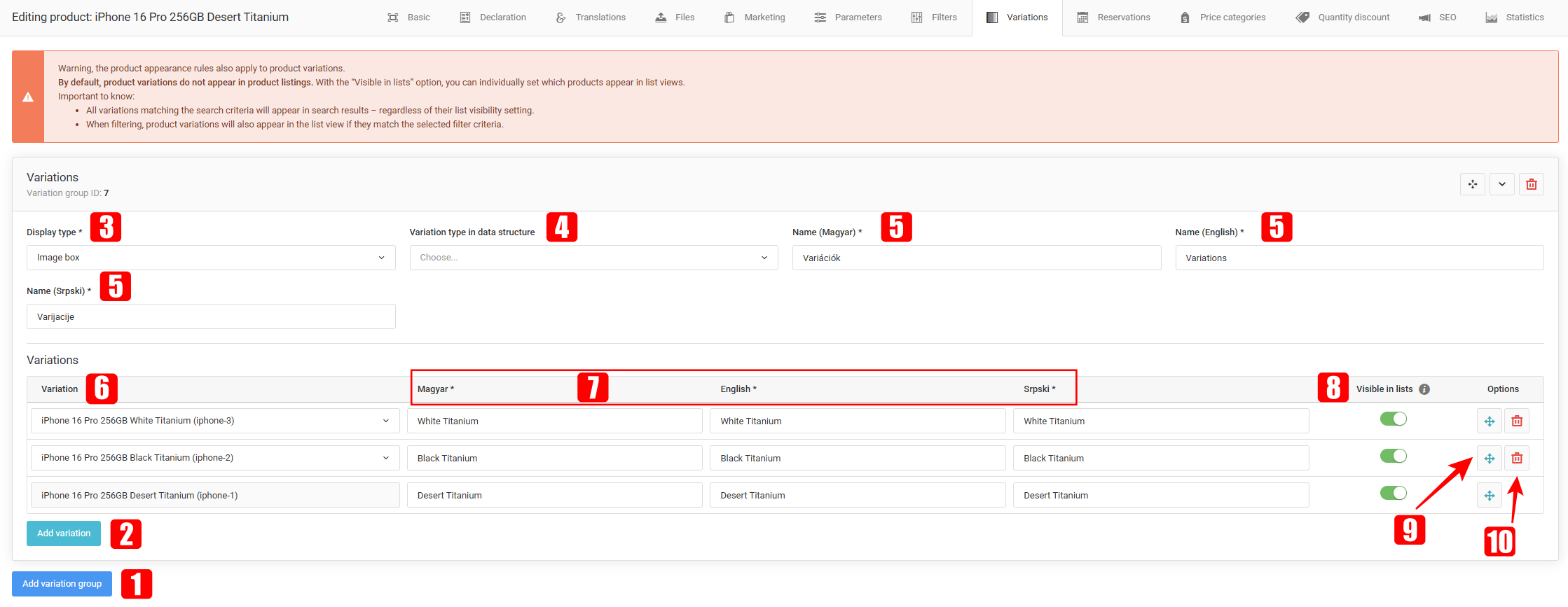Open the Display type dropdown
This screenshot has height=607, width=1568.
coord(211,258)
